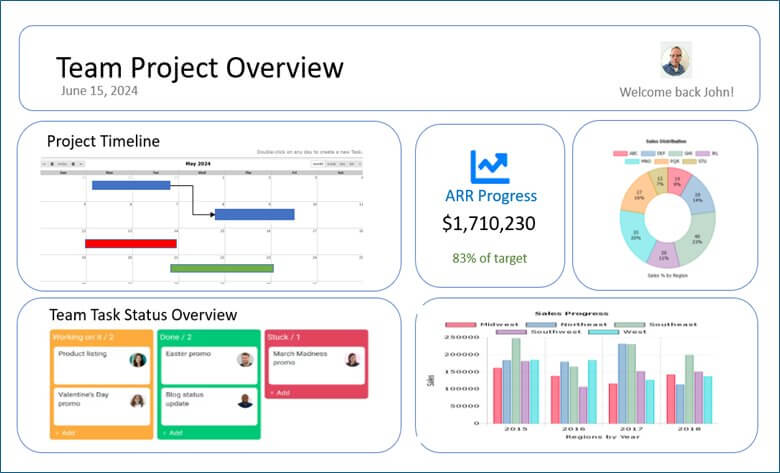Screen dimensions: 780x473
Task: Add a task under the Stuck column
Action: coord(280,394)
